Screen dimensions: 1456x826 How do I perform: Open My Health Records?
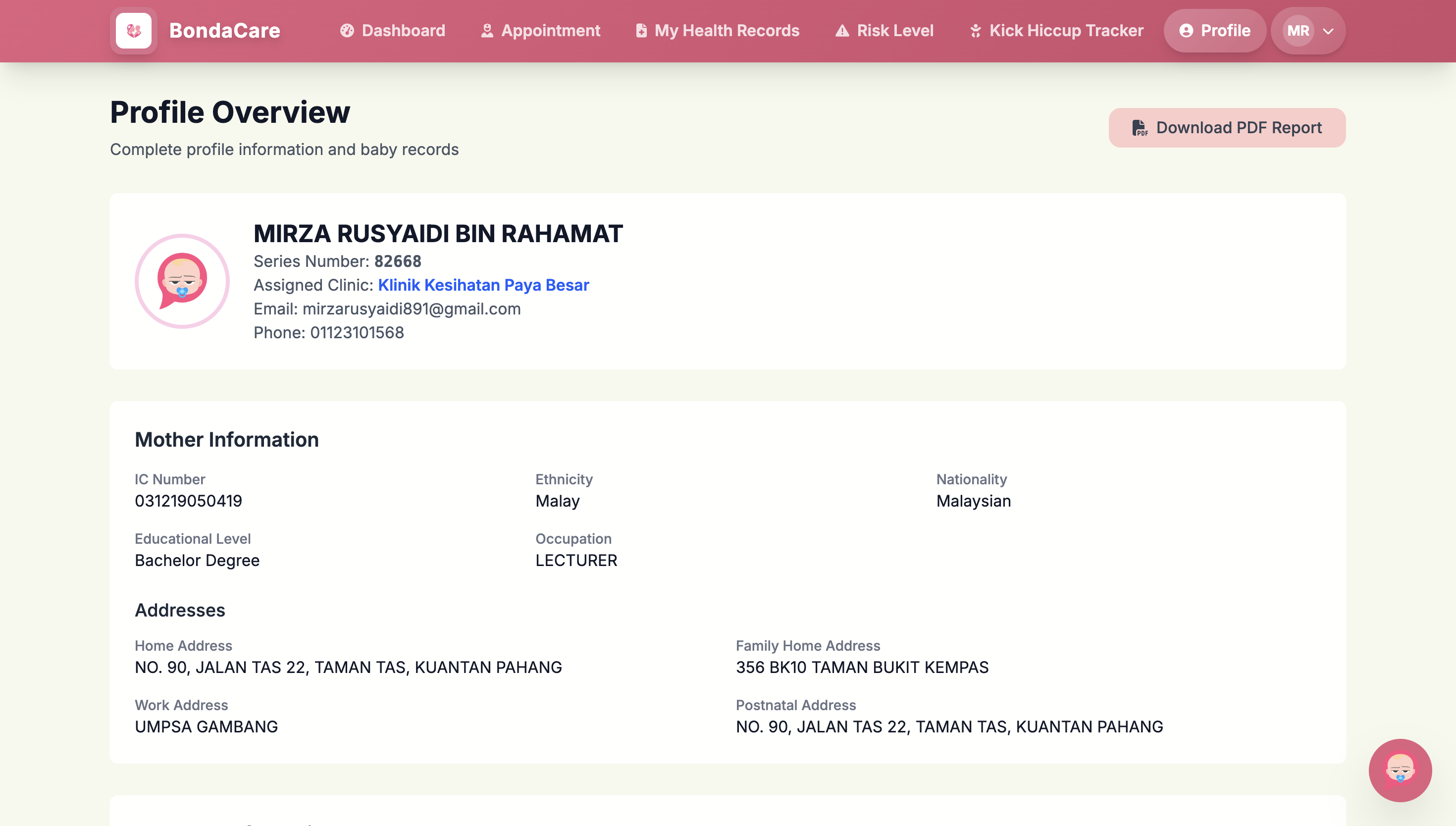(x=717, y=31)
